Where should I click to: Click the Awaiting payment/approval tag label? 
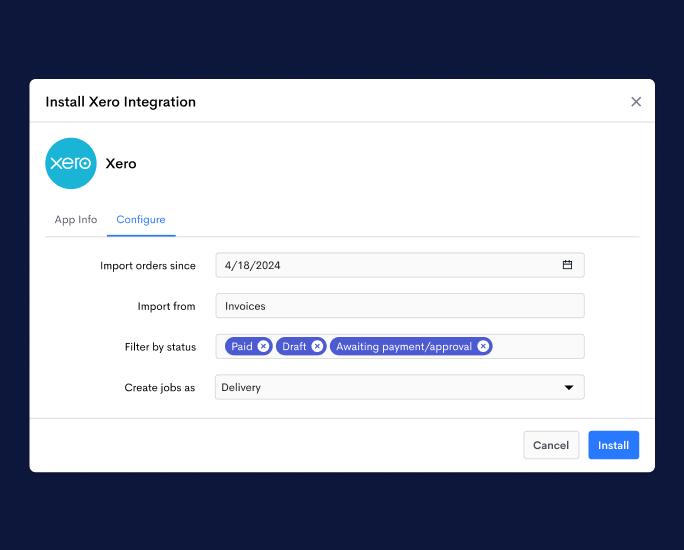tap(404, 347)
